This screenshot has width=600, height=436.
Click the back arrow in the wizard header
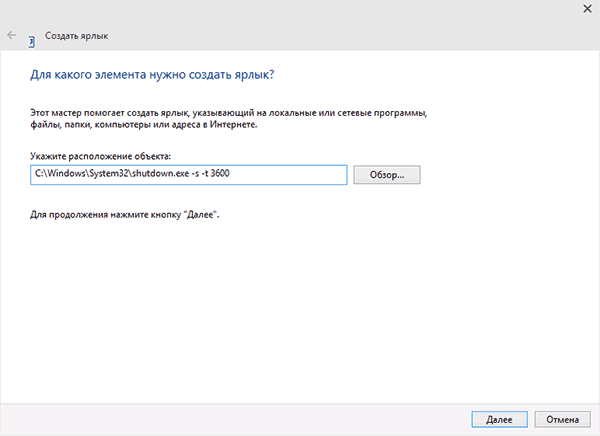(11, 36)
